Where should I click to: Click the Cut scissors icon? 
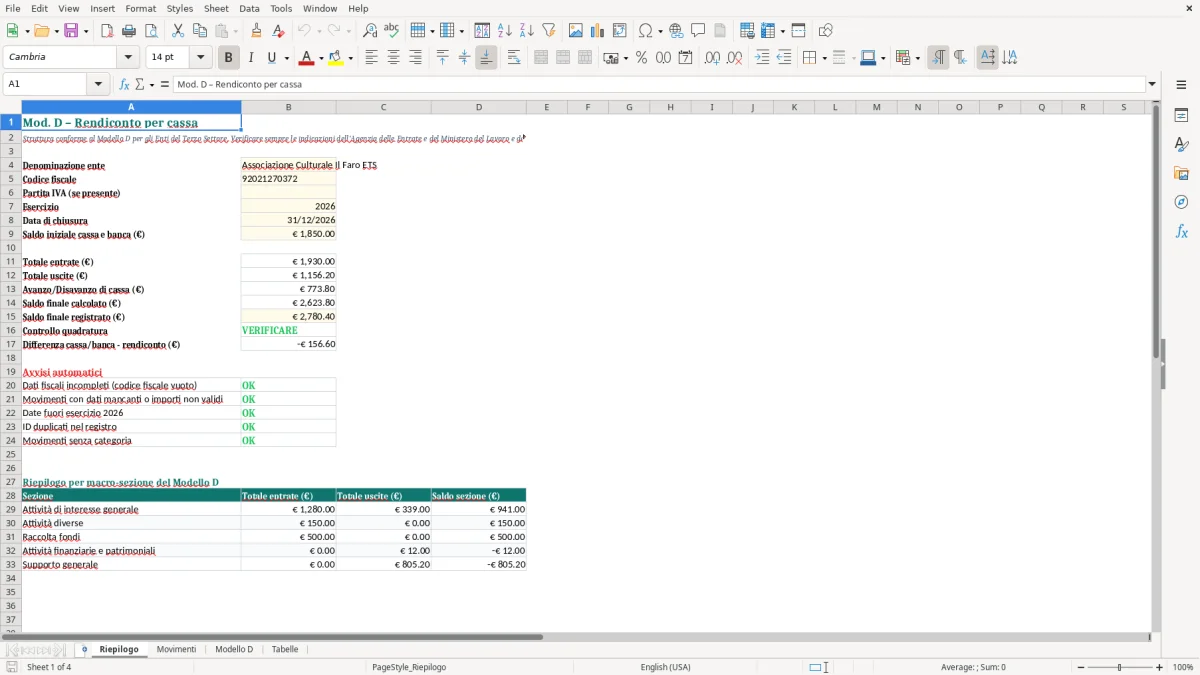178,31
